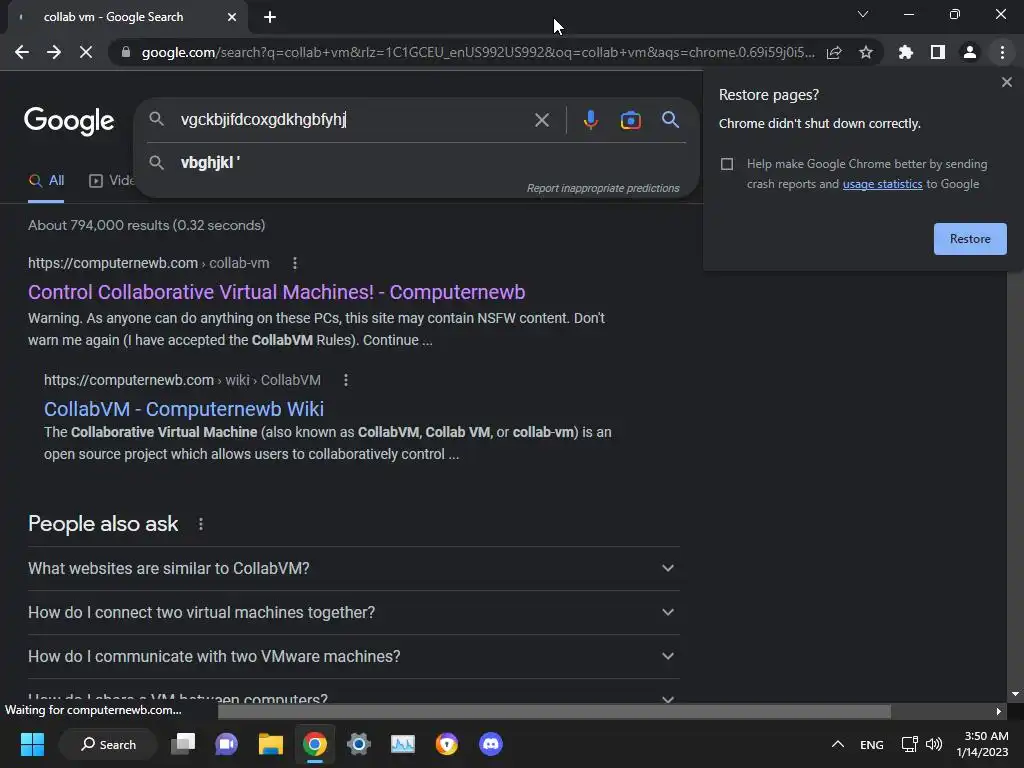Open volume control in system tray
The width and height of the screenshot is (1024, 768).
coord(934,744)
